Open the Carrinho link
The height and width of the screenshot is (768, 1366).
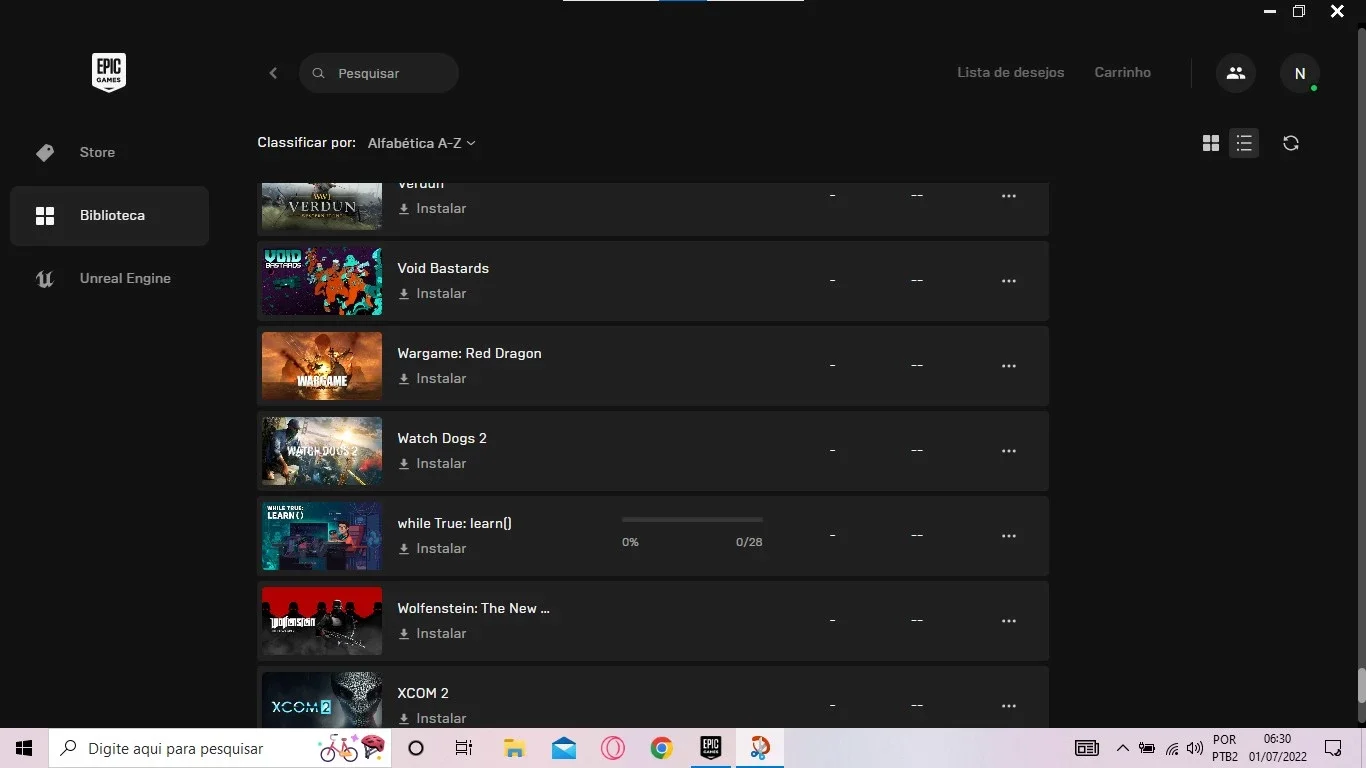[x=1123, y=72]
